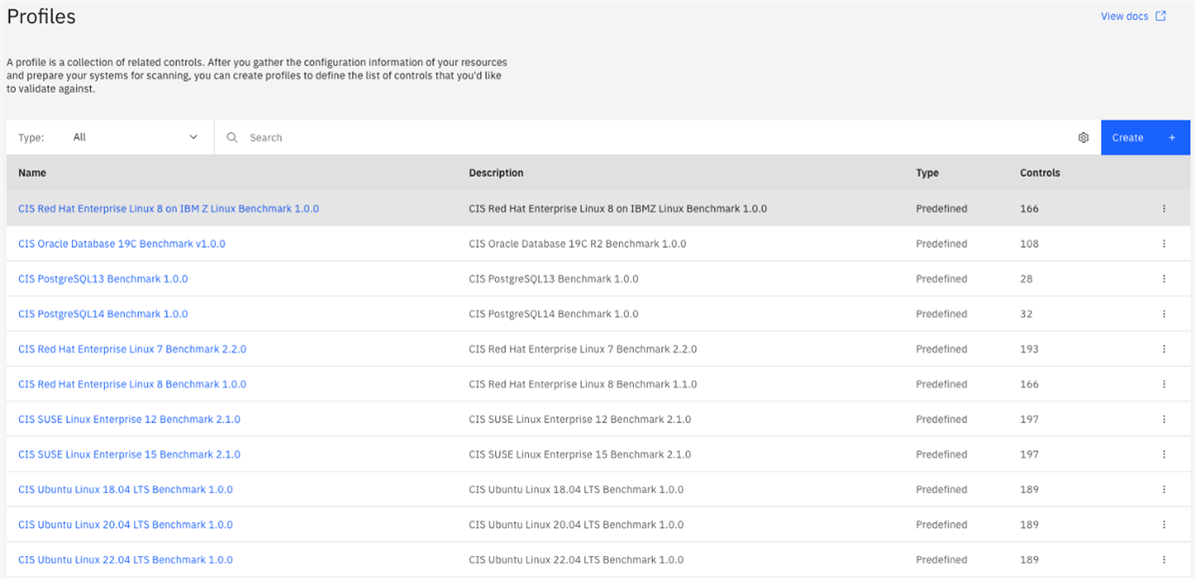The width and height of the screenshot is (1200, 582).
Task: Collapse the Type dropdown chevron
Action: (x=194, y=137)
